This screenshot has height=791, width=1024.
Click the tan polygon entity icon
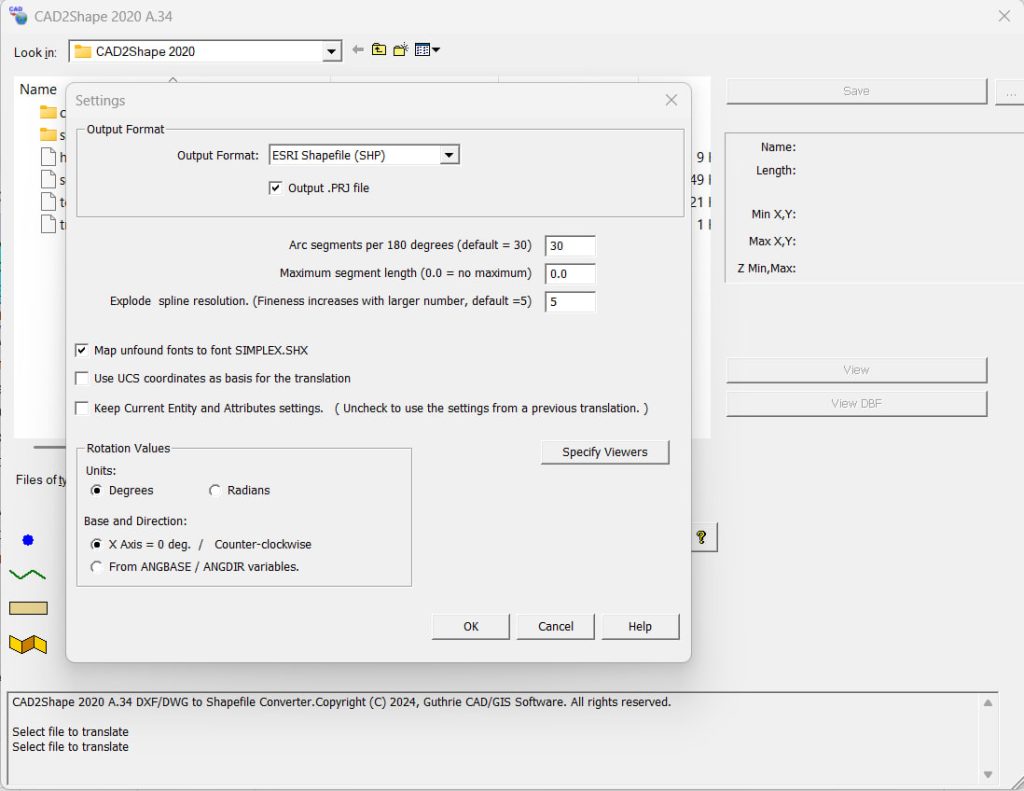tap(28, 608)
